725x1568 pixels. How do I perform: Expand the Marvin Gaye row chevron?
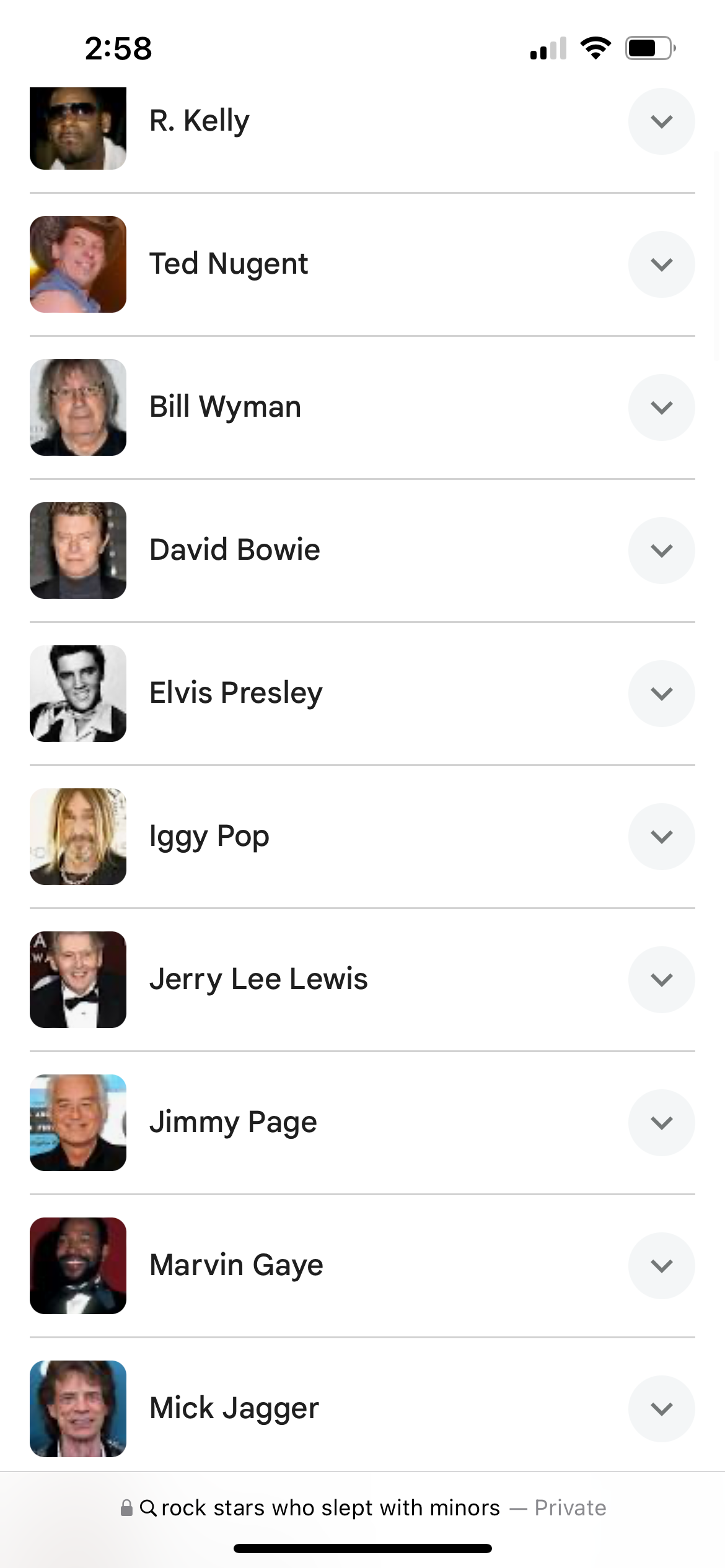coord(661,1266)
